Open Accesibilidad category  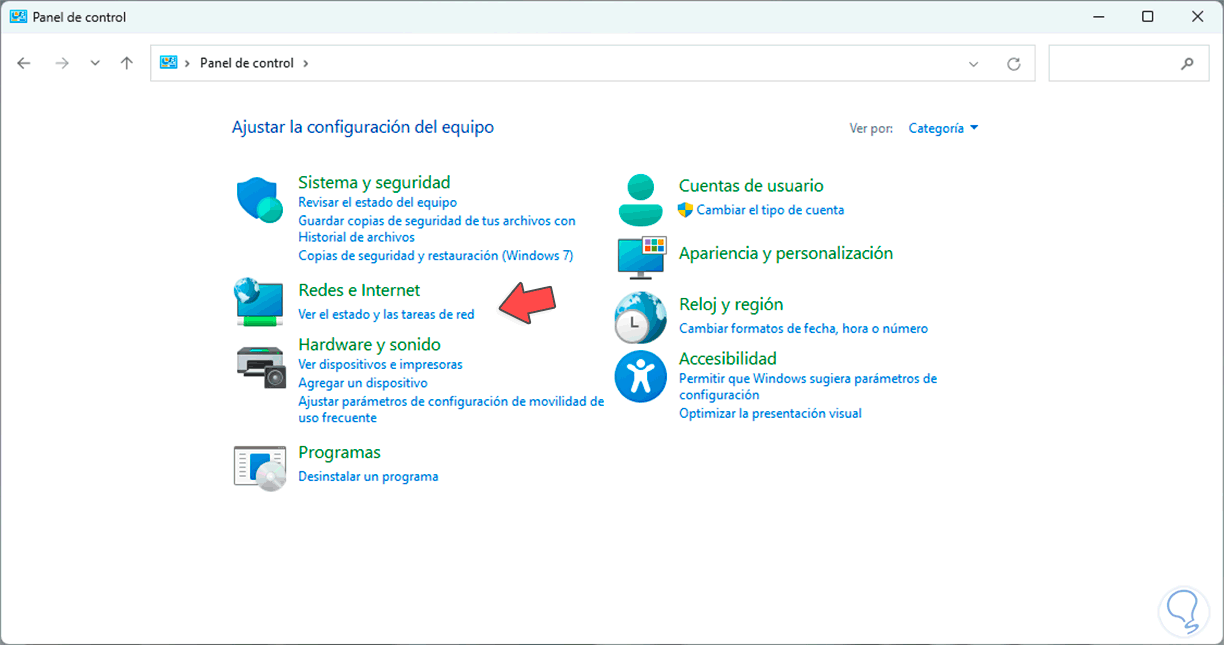[x=728, y=358]
